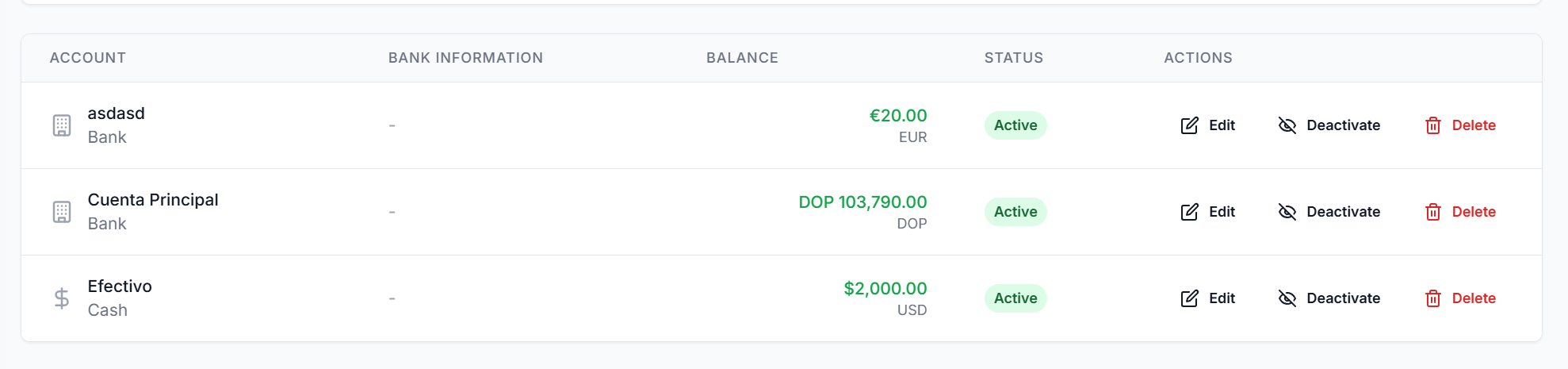Click the BALANCE column header
This screenshot has height=369, width=1568.
(x=742, y=58)
